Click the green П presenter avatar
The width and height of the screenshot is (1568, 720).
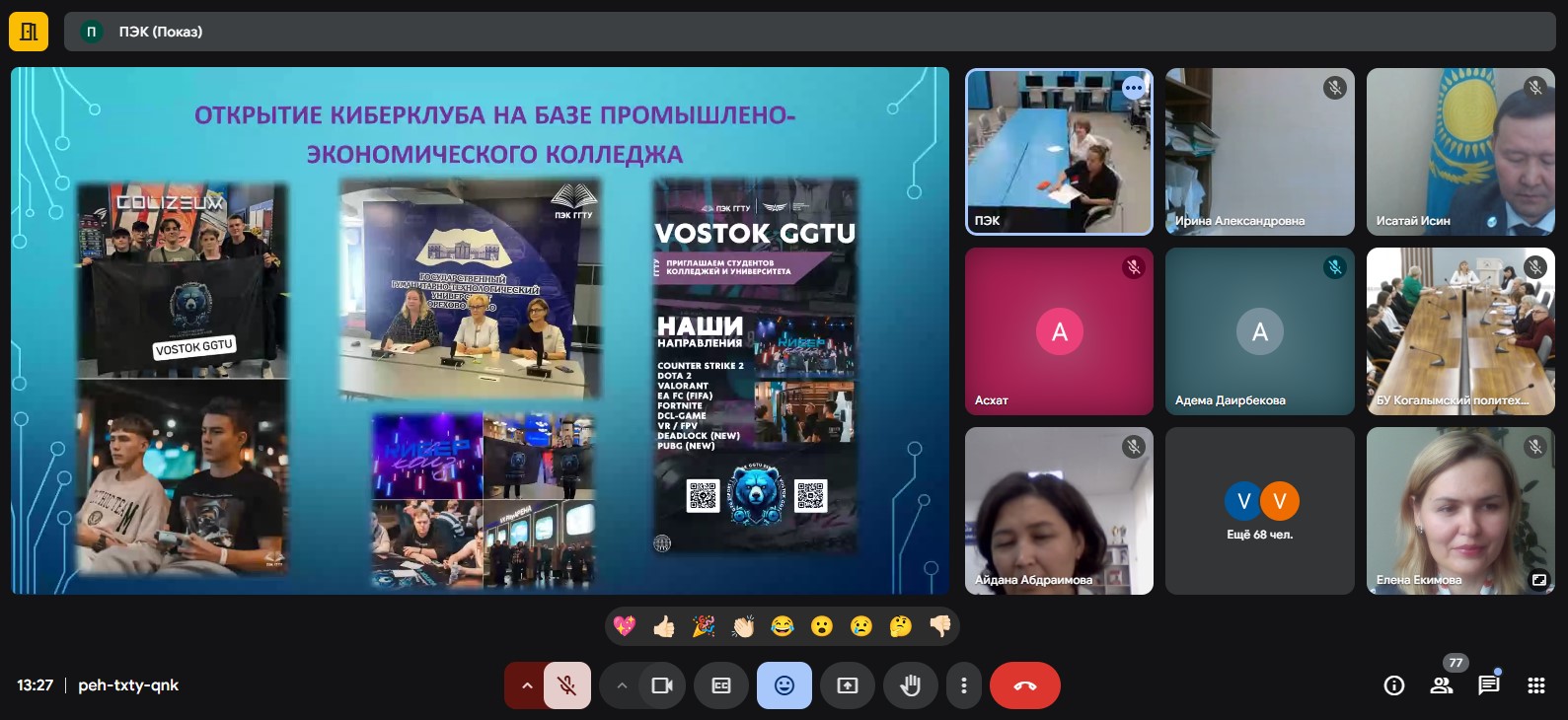click(x=92, y=32)
